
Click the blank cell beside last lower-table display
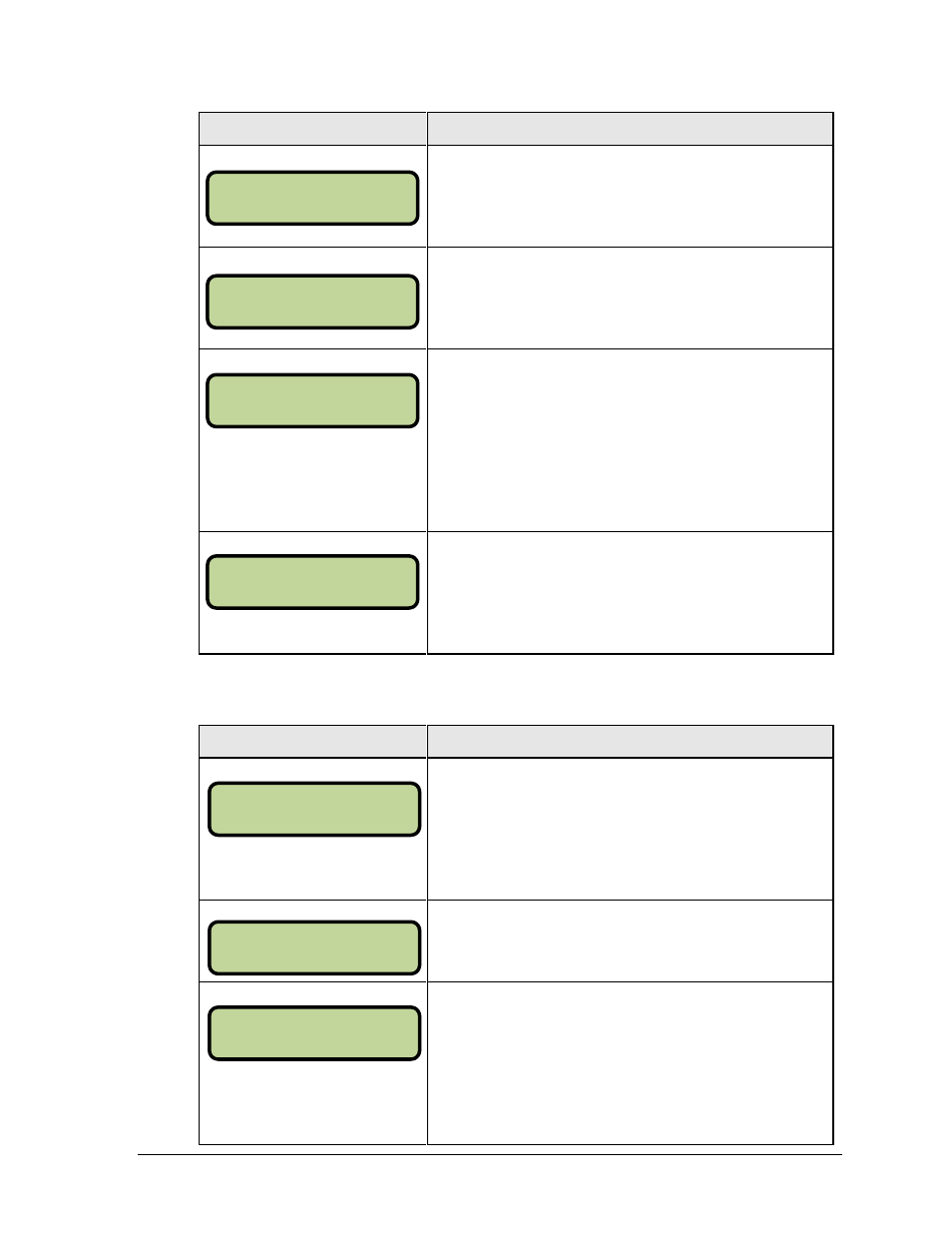click(x=630, y=1063)
